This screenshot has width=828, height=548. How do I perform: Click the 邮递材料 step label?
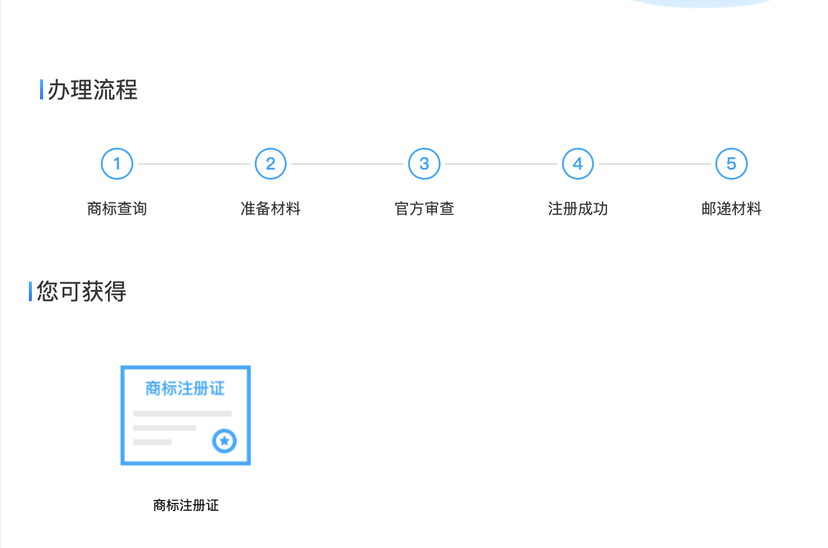pyautogui.click(x=731, y=209)
